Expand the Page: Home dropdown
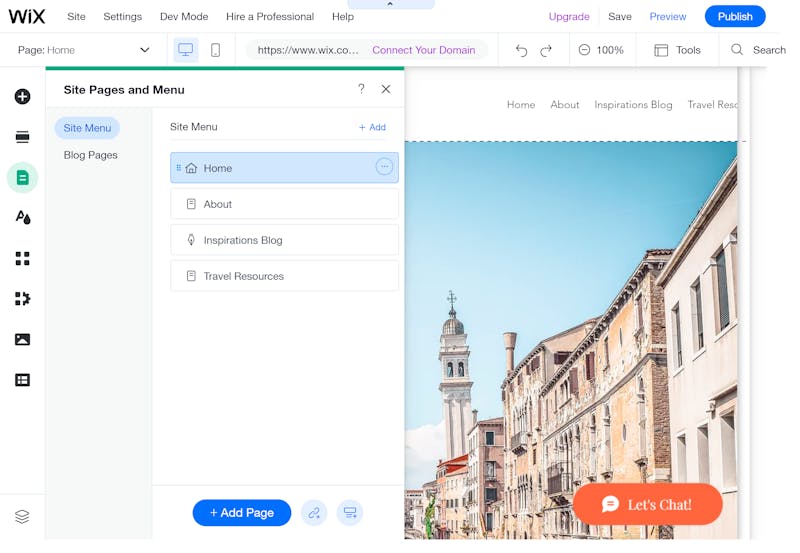The image size is (800, 553). pyautogui.click(x=84, y=50)
